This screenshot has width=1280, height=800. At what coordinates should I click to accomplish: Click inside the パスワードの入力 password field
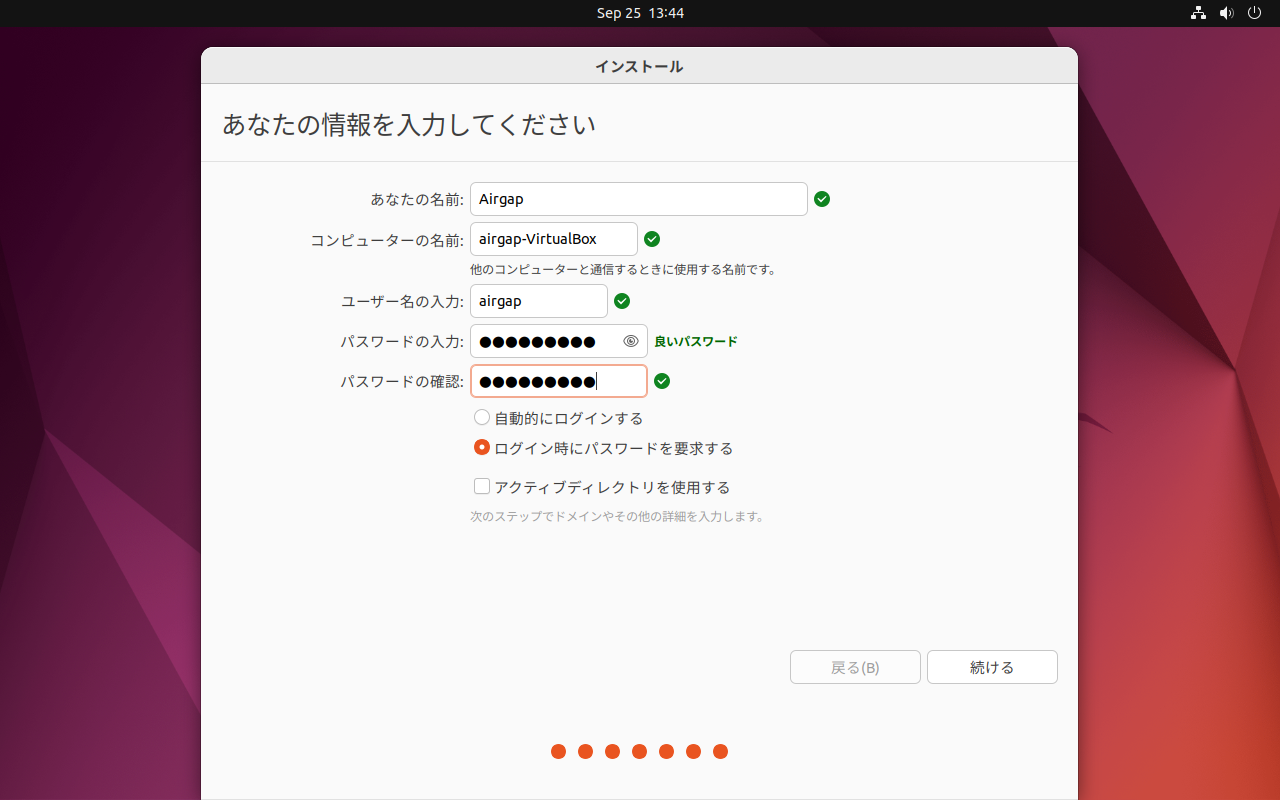(x=545, y=341)
